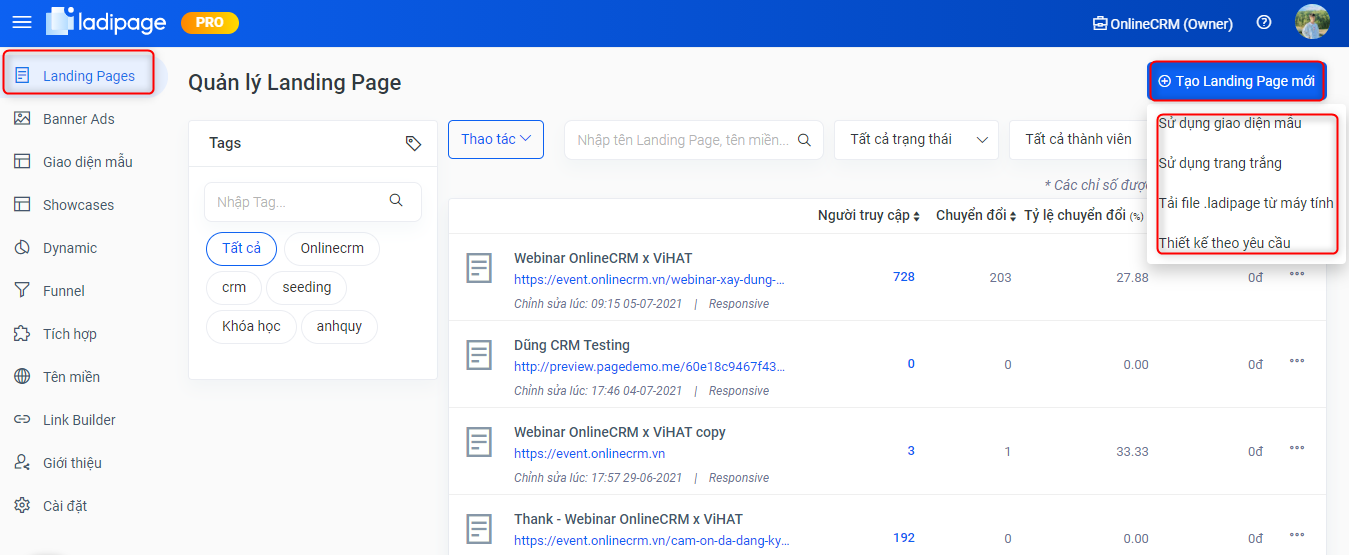Screen dimensions: 1349x555
Task: Select the crm tag
Action: [x=234, y=287]
